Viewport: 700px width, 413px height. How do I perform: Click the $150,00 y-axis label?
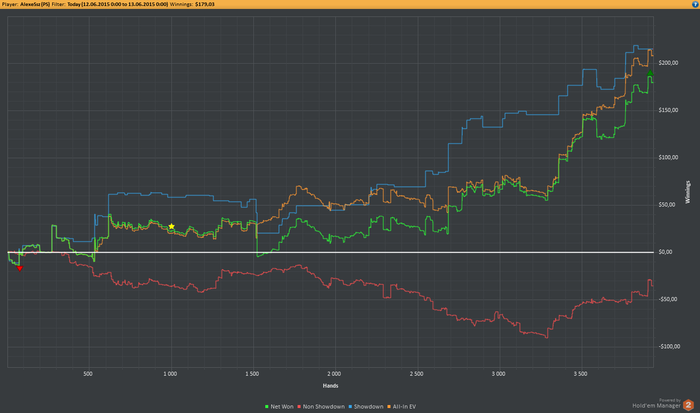click(668, 110)
